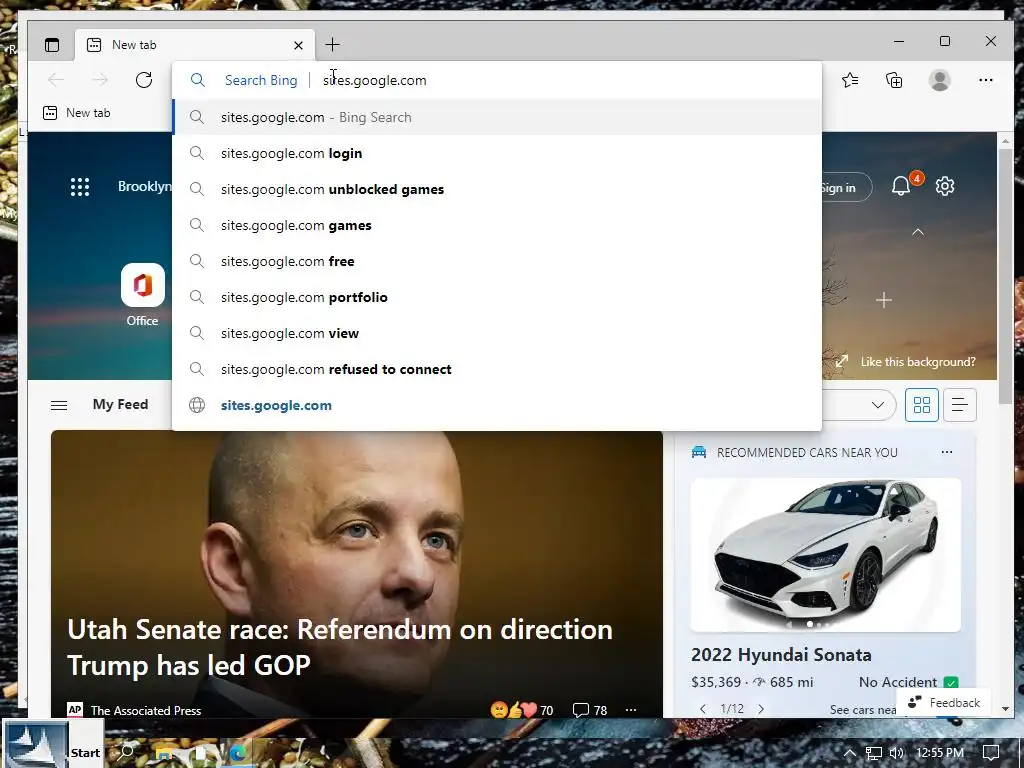Open a new tab with the plus button
Viewport: 1024px width, 768px height.
332,44
